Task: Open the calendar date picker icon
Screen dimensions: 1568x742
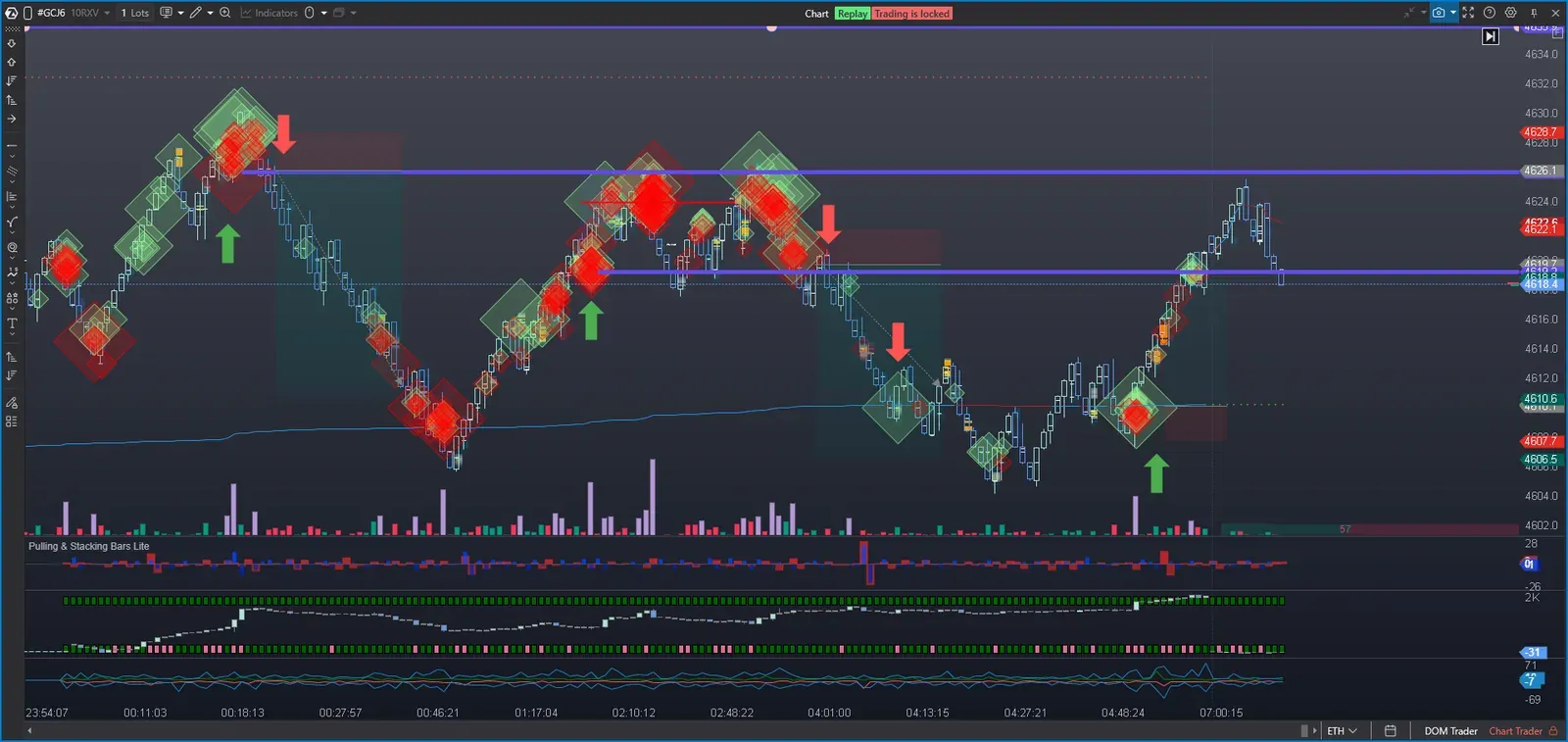Action: pyautogui.click(x=1390, y=731)
